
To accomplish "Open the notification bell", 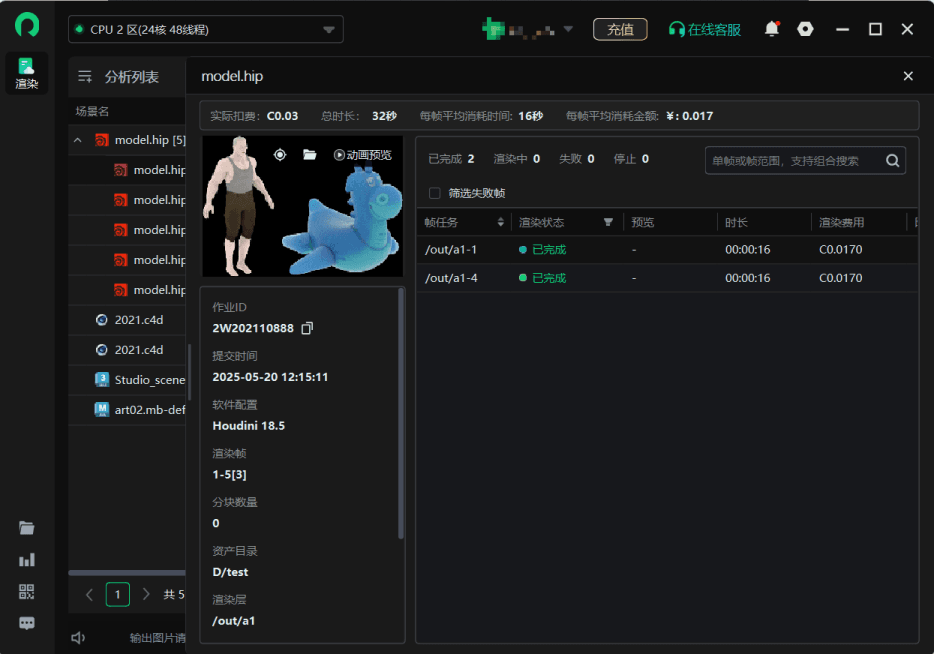I will (x=772, y=29).
